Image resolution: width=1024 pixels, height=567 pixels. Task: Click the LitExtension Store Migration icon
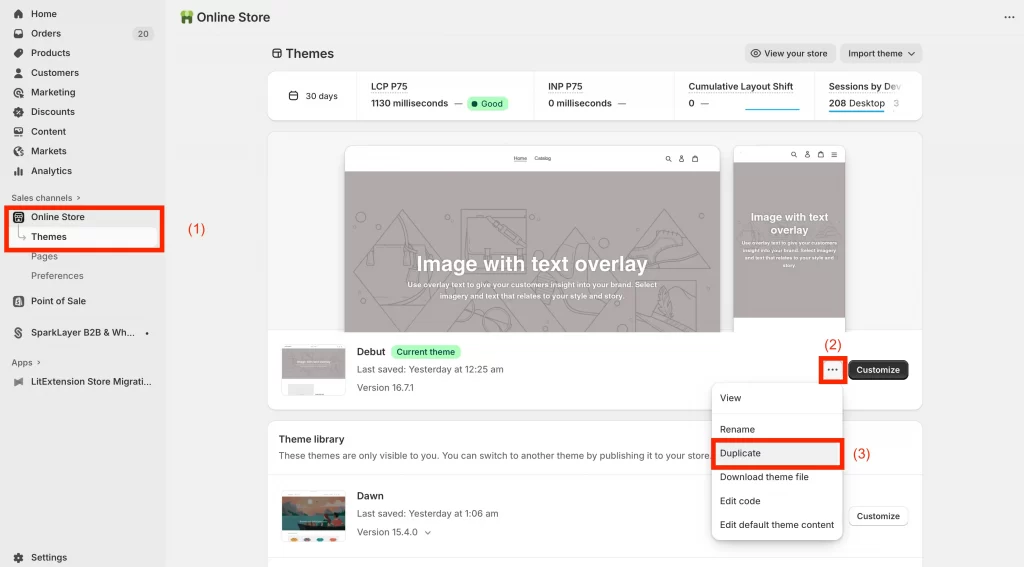(x=18, y=381)
